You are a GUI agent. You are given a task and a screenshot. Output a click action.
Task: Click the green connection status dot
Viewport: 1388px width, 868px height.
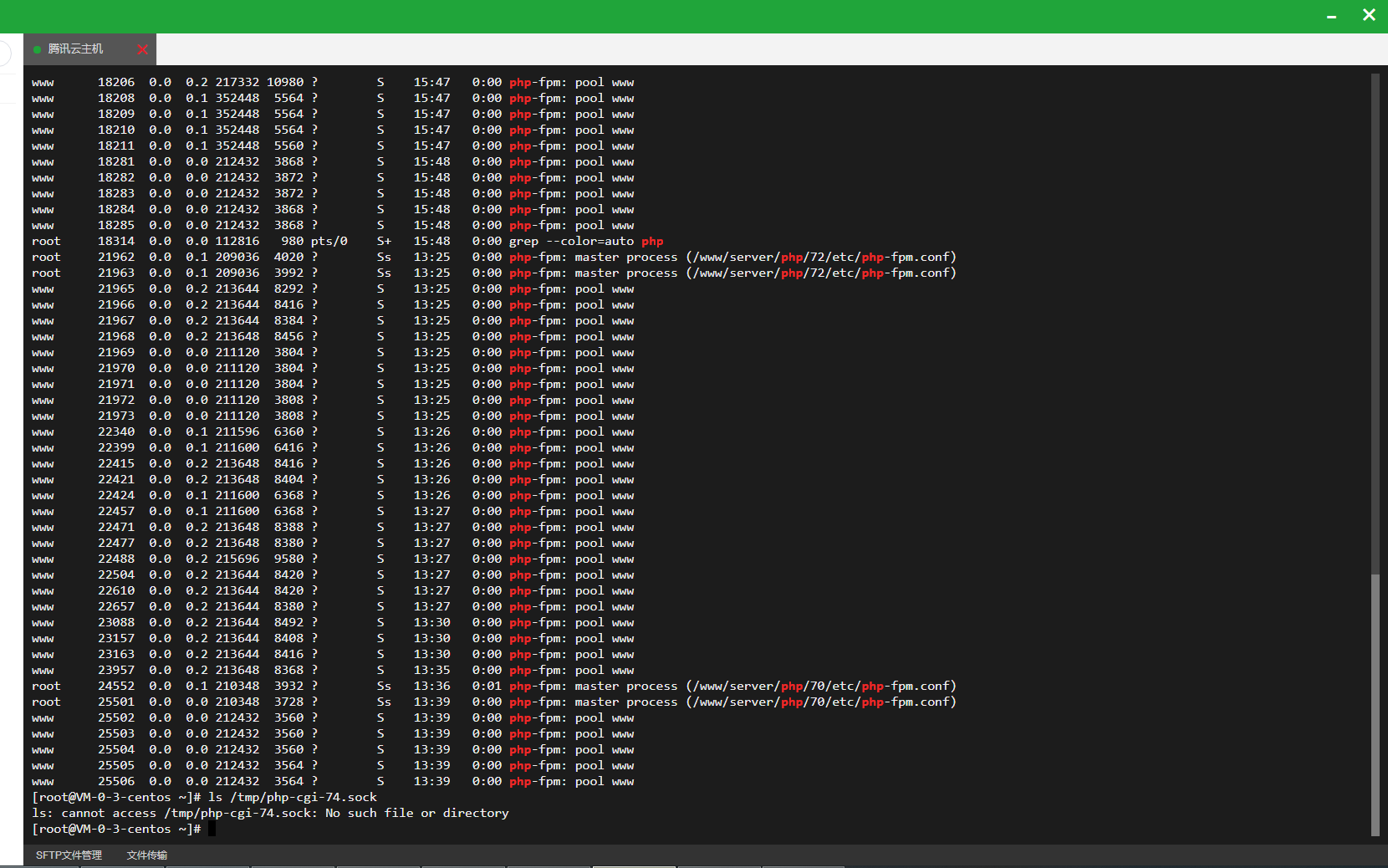click(37, 49)
